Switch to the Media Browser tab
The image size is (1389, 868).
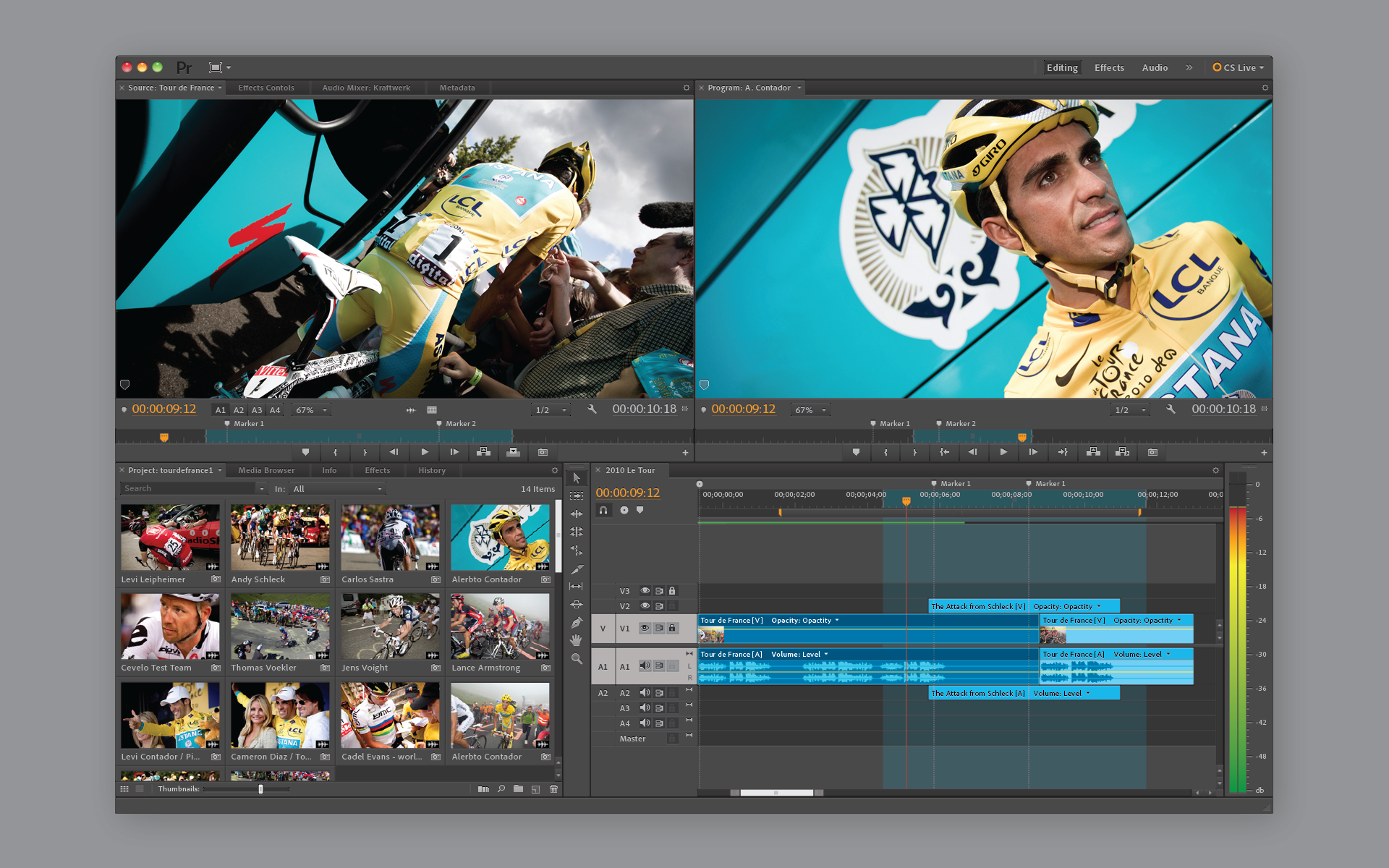coord(266,470)
